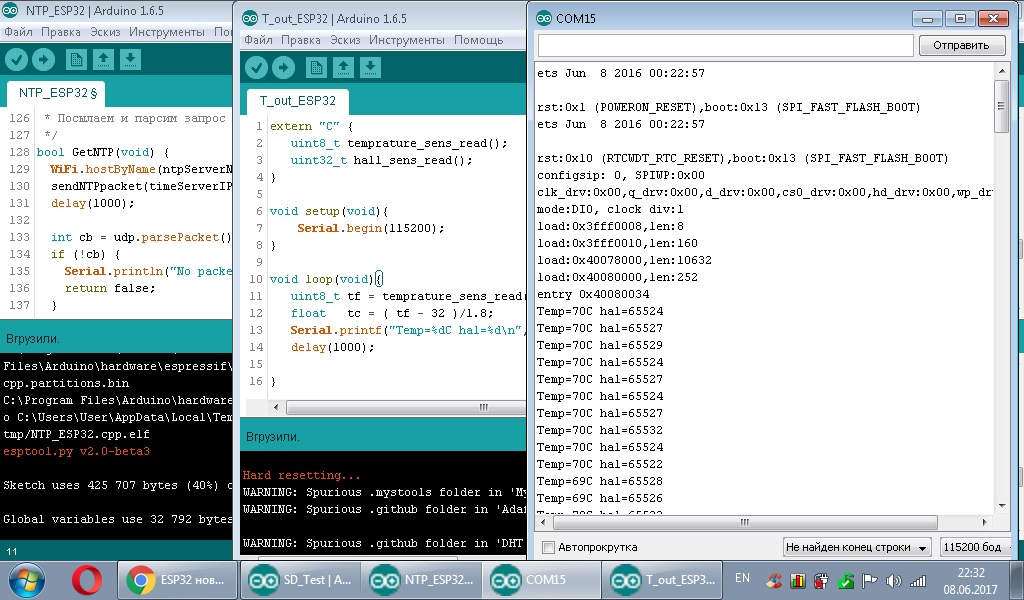This screenshot has width=1024, height=600.
Task: Click Open sketch icon in T_out_ESP32 window
Action: coord(344,67)
